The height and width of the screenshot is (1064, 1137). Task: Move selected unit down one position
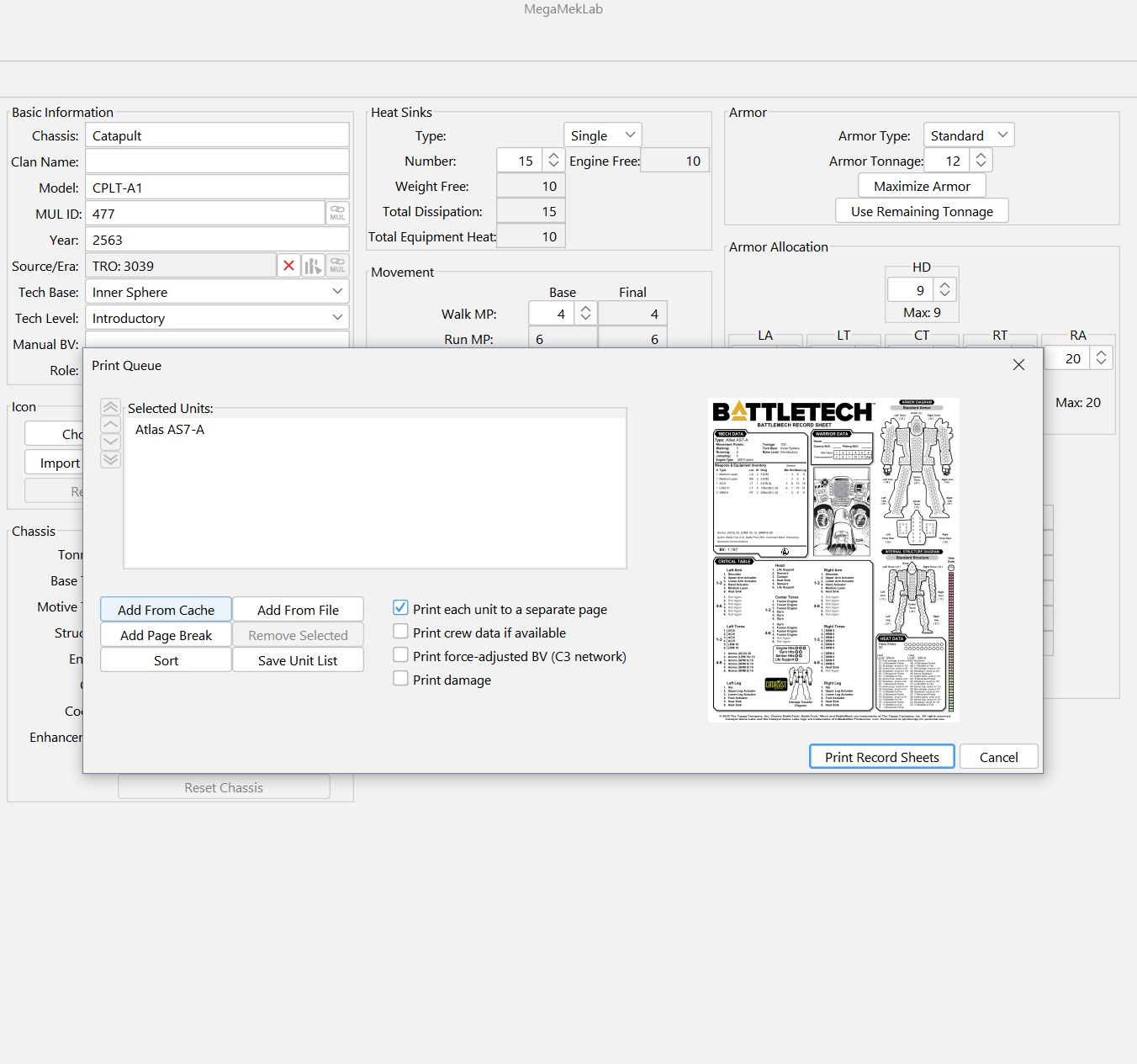(x=110, y=442)
